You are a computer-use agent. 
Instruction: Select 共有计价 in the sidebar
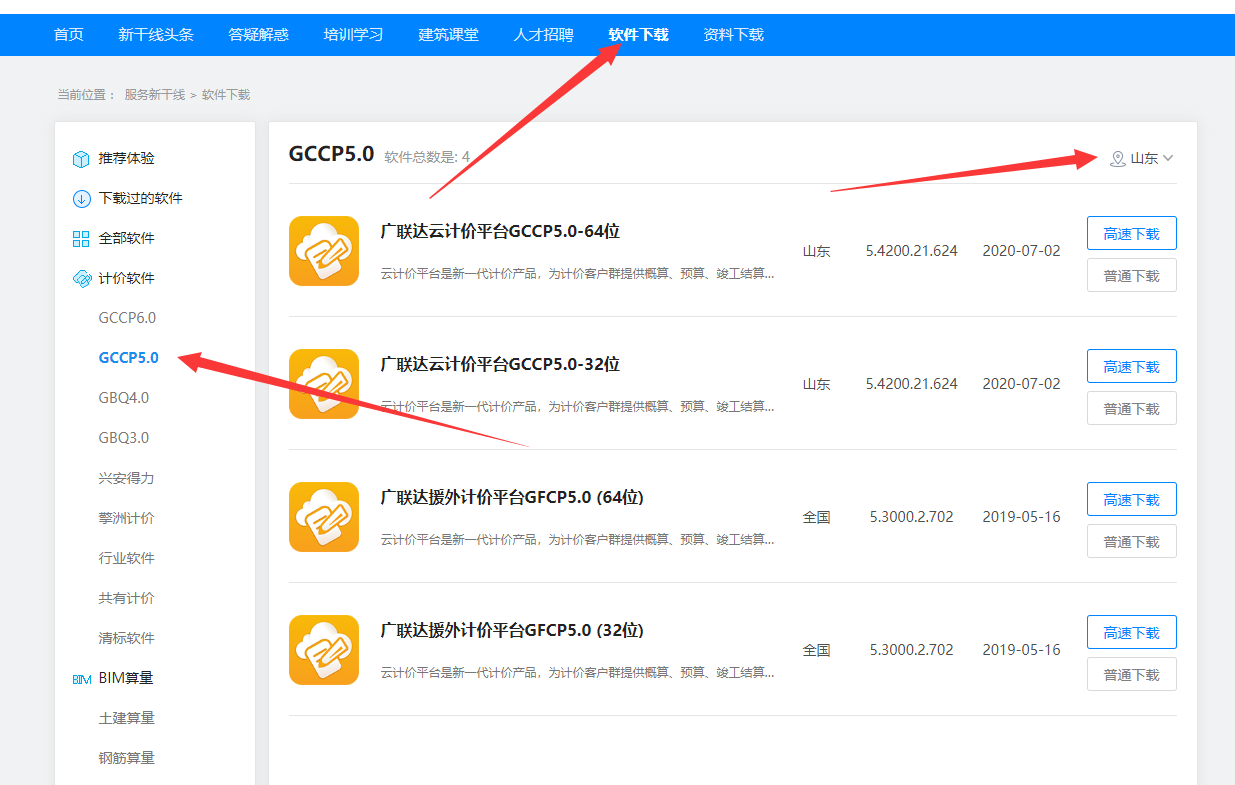[x=127, y=598]
